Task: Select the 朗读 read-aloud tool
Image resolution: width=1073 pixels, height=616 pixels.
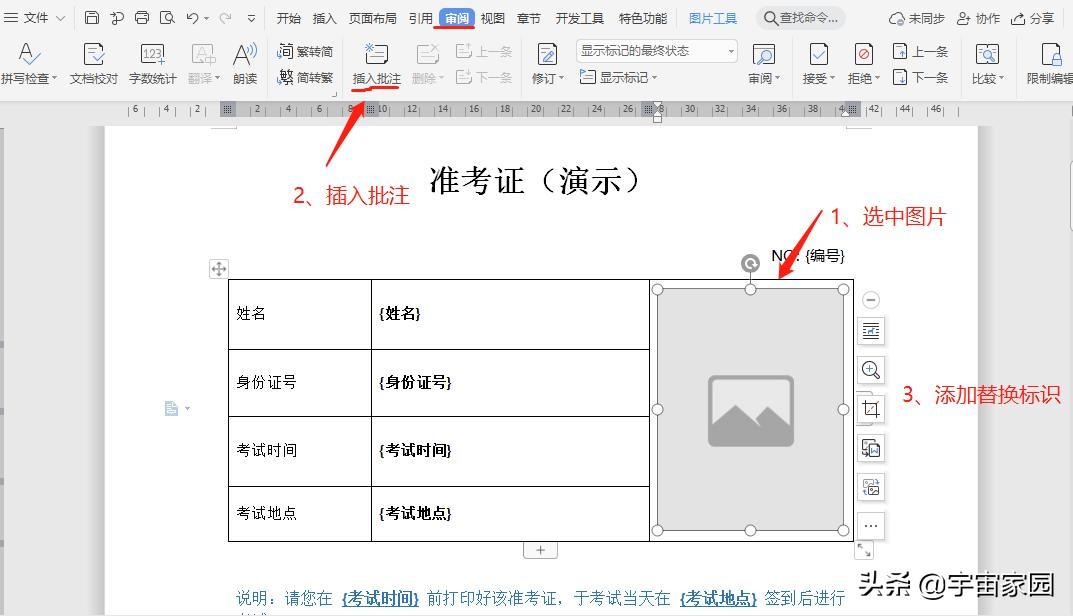Action: [244, 62]
